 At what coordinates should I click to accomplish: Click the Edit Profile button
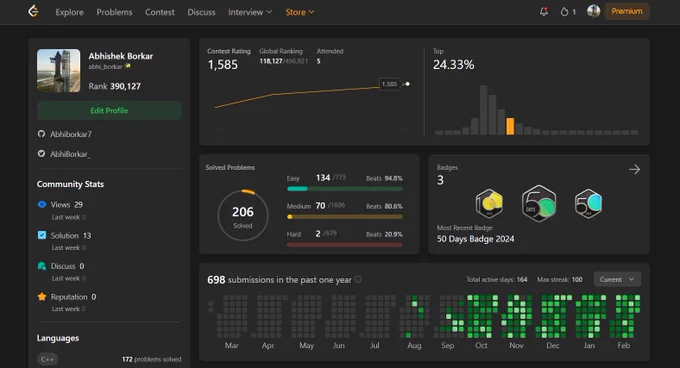click(109, 111)
